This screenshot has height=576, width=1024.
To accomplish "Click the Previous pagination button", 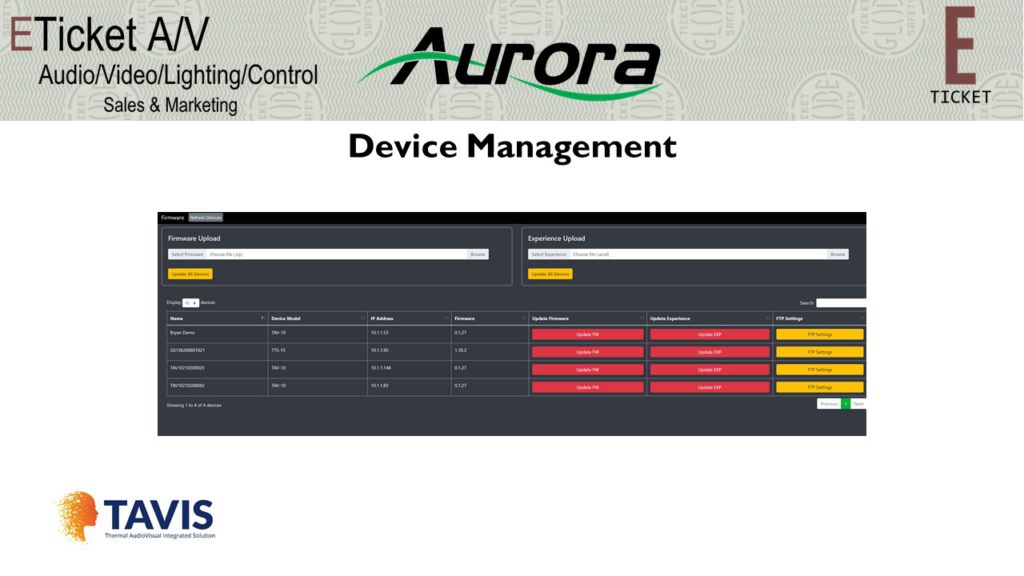I will pyautogui.click(x=829, y=404).
